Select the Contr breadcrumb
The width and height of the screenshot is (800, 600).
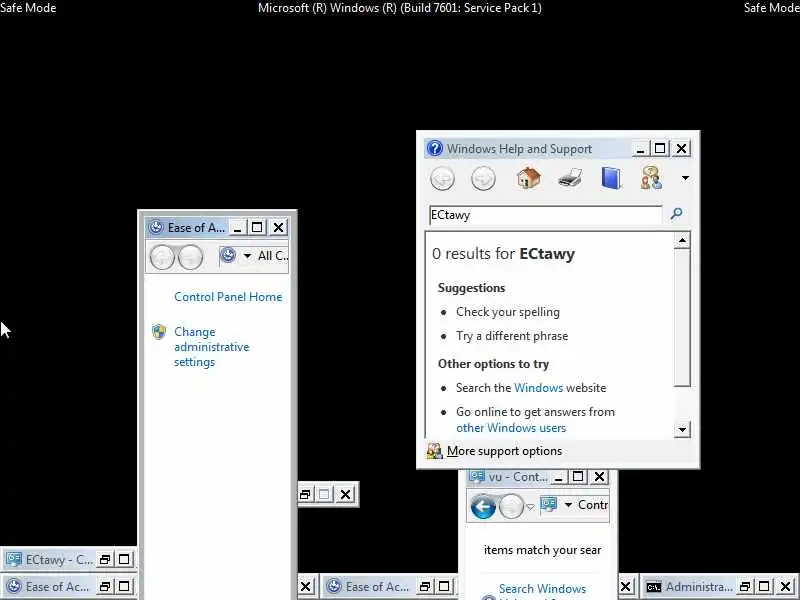593,505
